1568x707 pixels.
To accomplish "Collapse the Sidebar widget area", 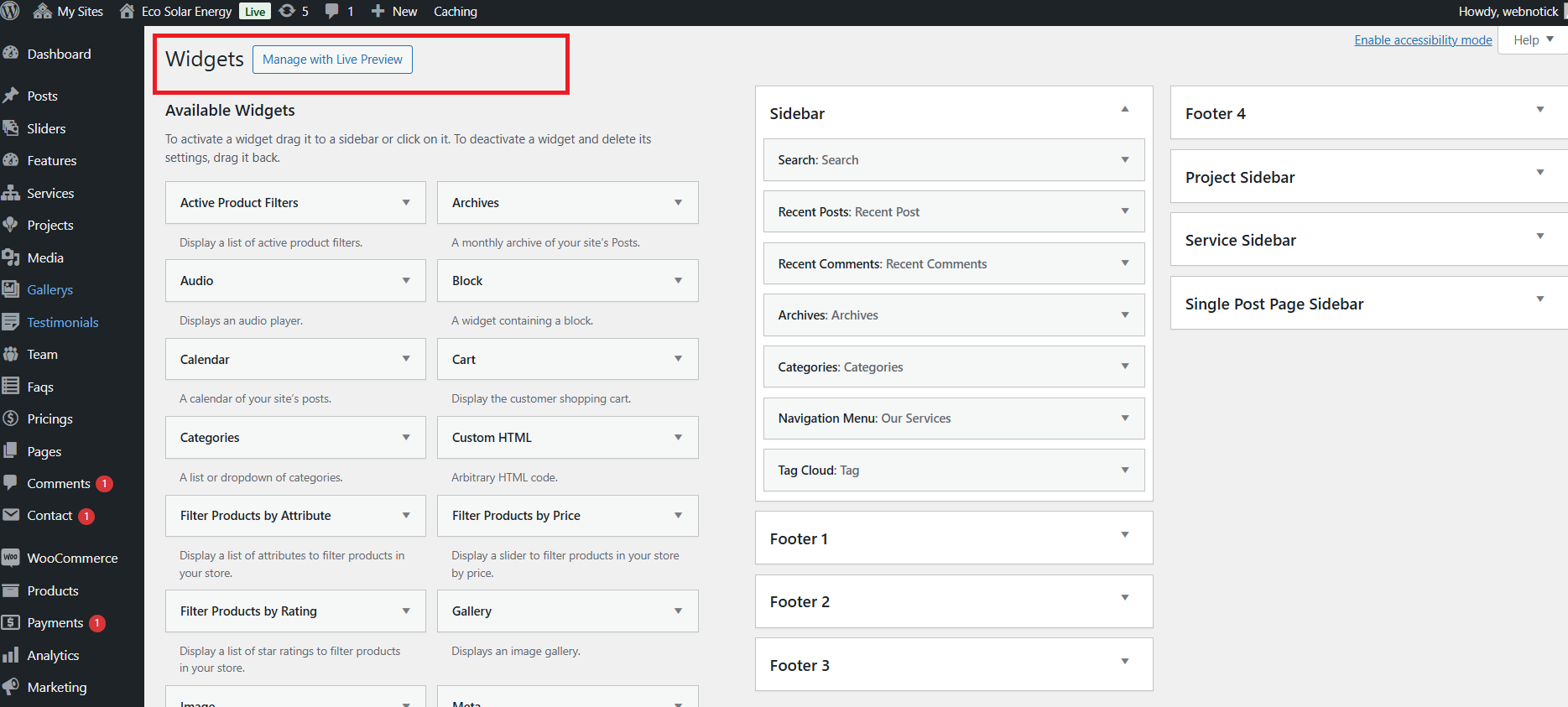I will 1125,109.
